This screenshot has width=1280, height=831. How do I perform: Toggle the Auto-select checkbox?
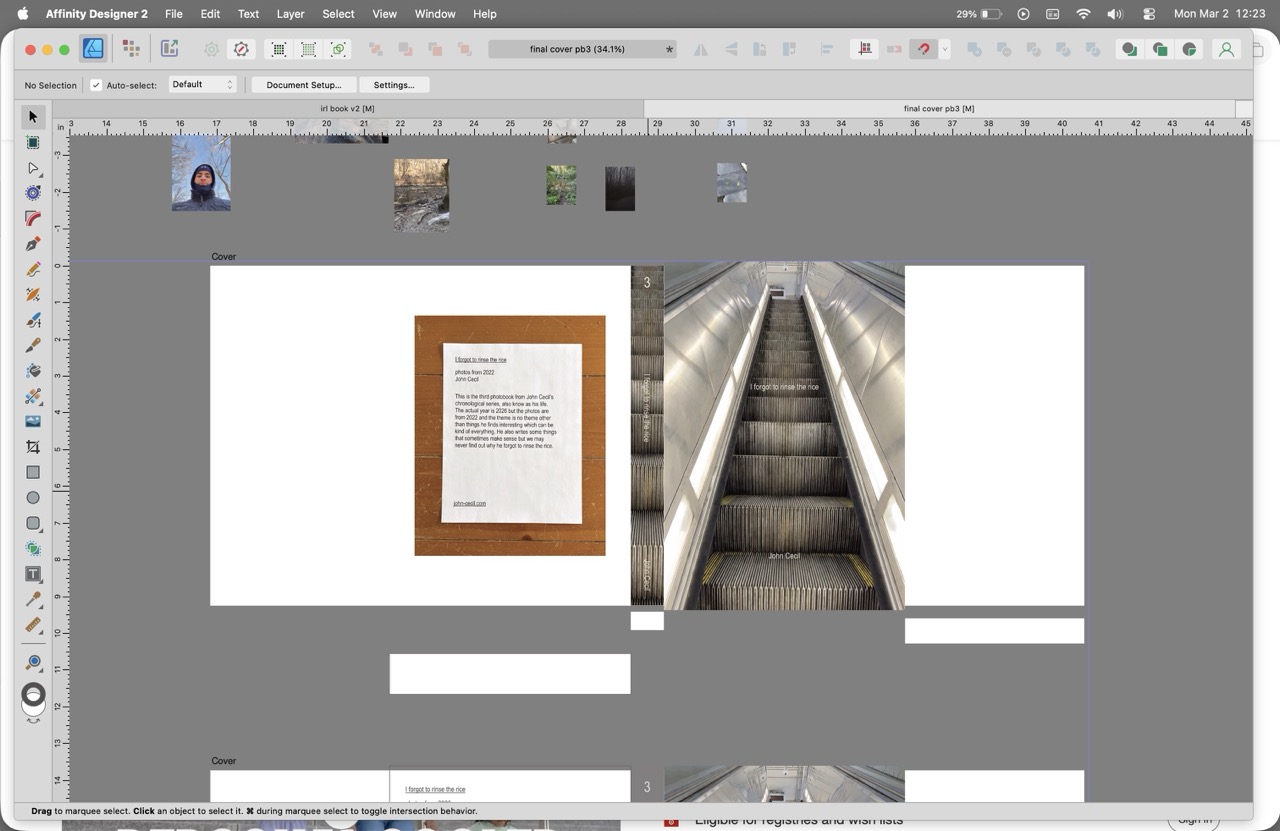[x=96, y=85]
